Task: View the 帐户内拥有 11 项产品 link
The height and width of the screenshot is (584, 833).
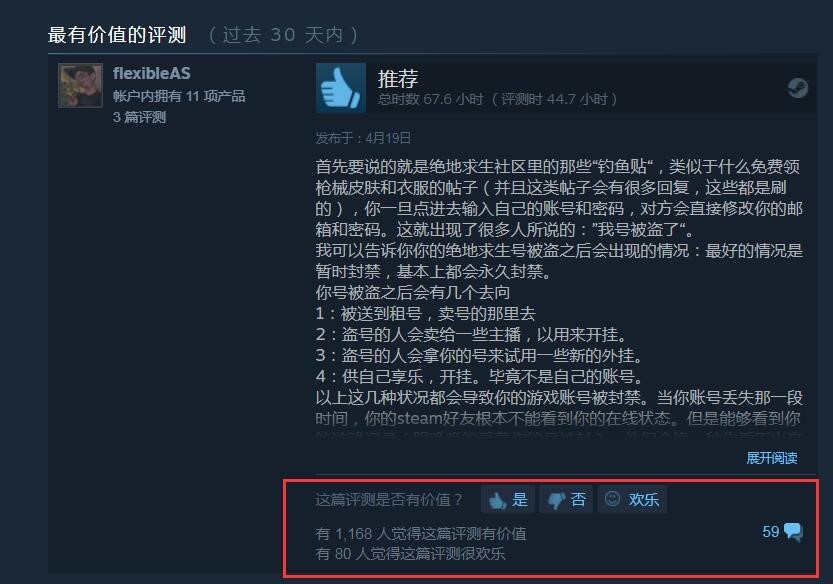Action: (178, 96)
